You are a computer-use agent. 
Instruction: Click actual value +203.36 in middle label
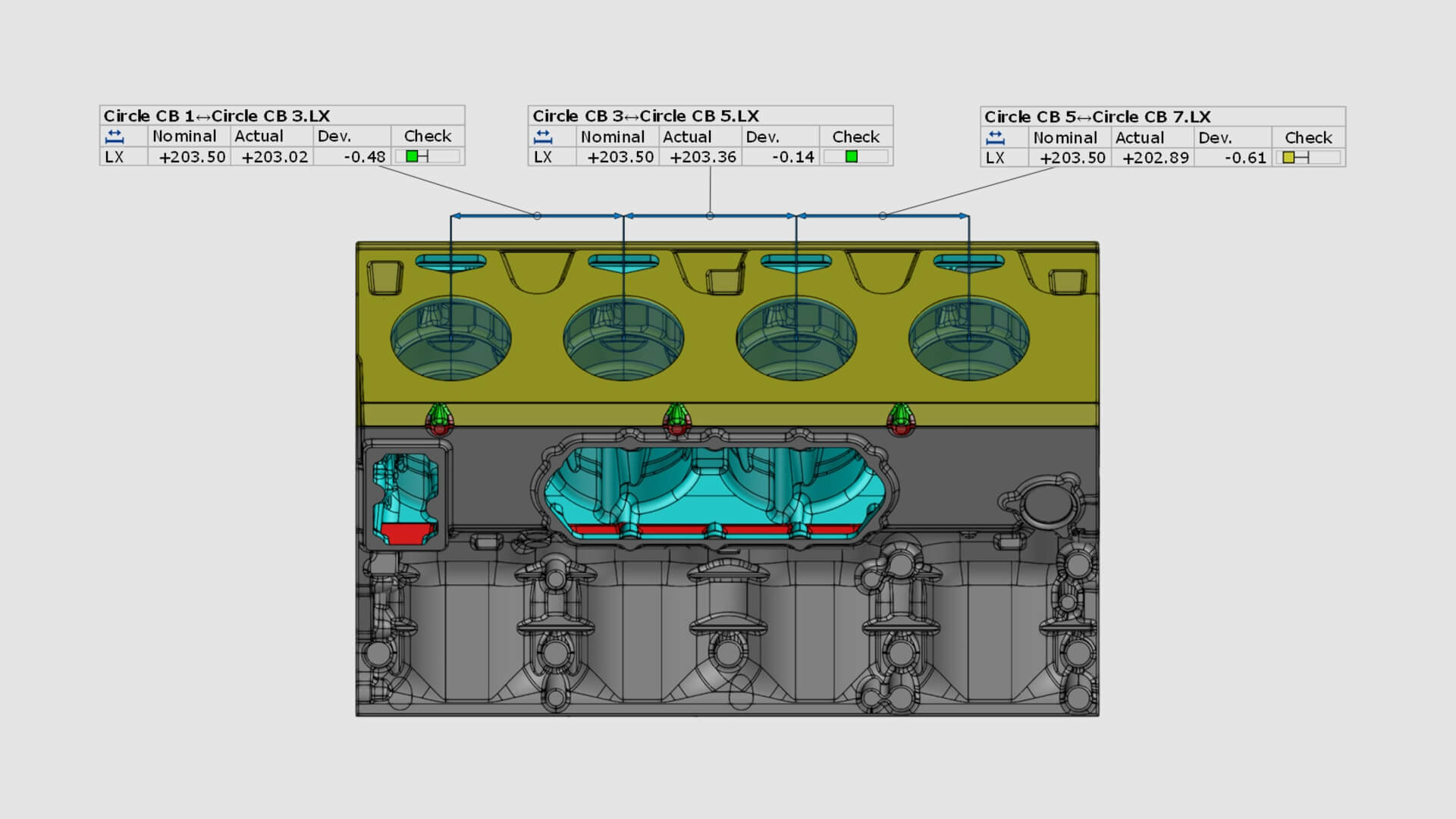click(x=702, y=157)
